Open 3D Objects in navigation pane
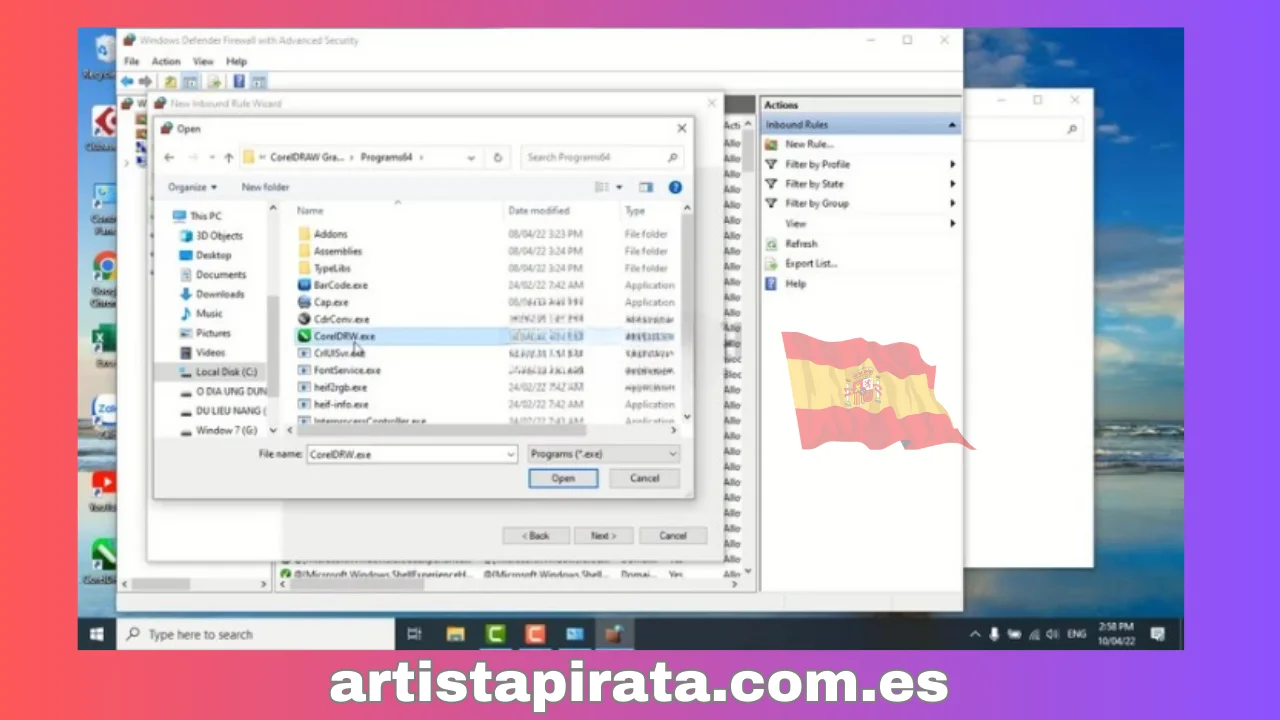 [x=219, y=236]
